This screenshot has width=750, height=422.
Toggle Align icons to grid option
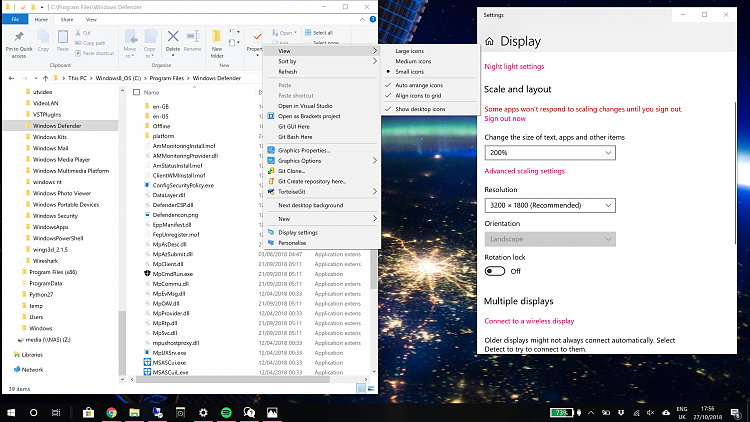pos(418,96)
